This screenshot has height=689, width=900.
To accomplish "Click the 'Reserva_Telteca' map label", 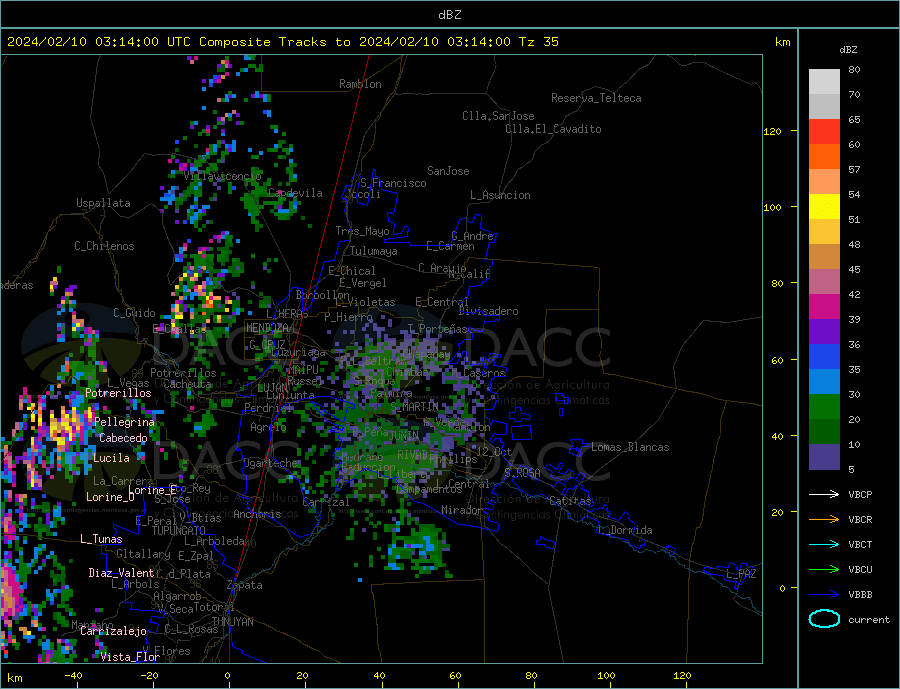I will 596,98.
